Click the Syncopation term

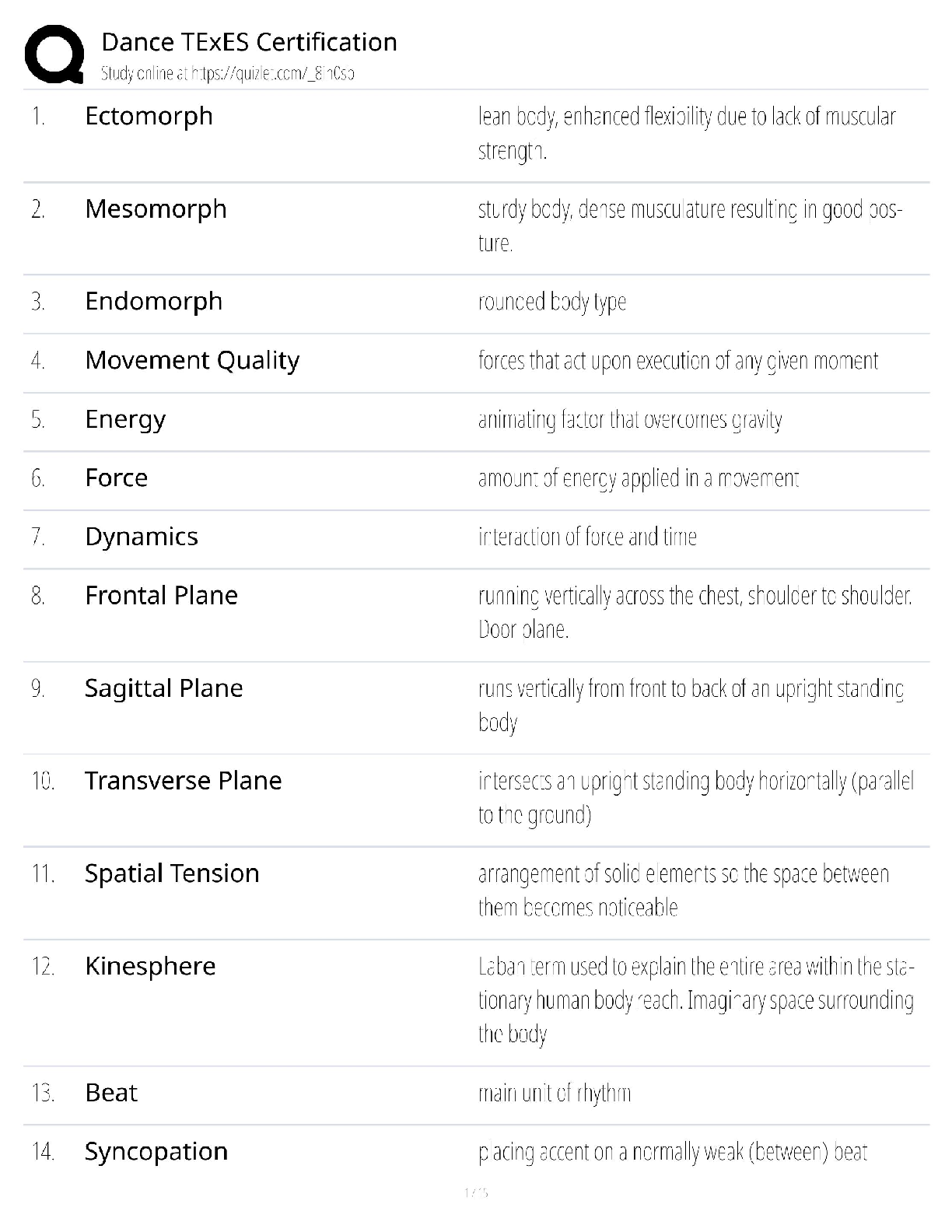pos(156,1151)
